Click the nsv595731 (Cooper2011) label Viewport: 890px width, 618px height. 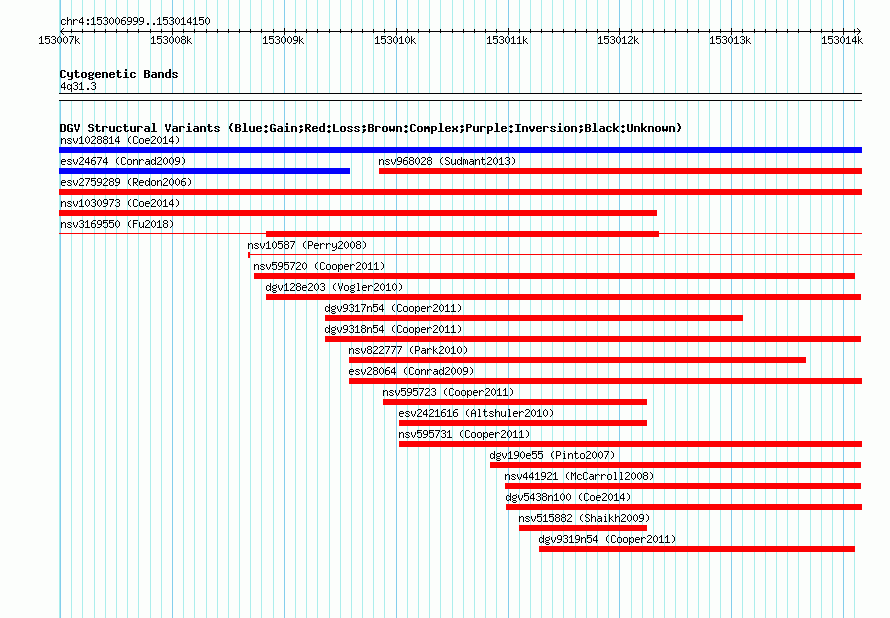click(x=464, y=434)
